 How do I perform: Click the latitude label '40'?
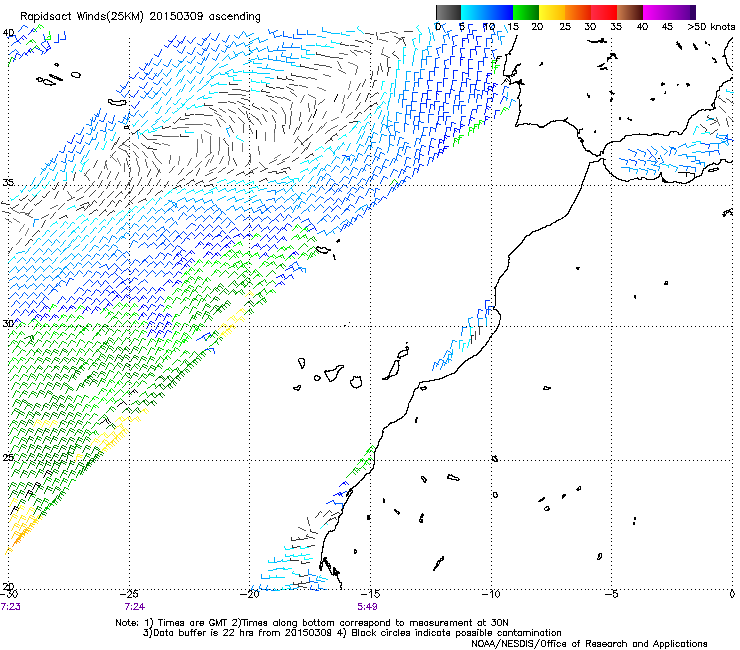point(8,33)
